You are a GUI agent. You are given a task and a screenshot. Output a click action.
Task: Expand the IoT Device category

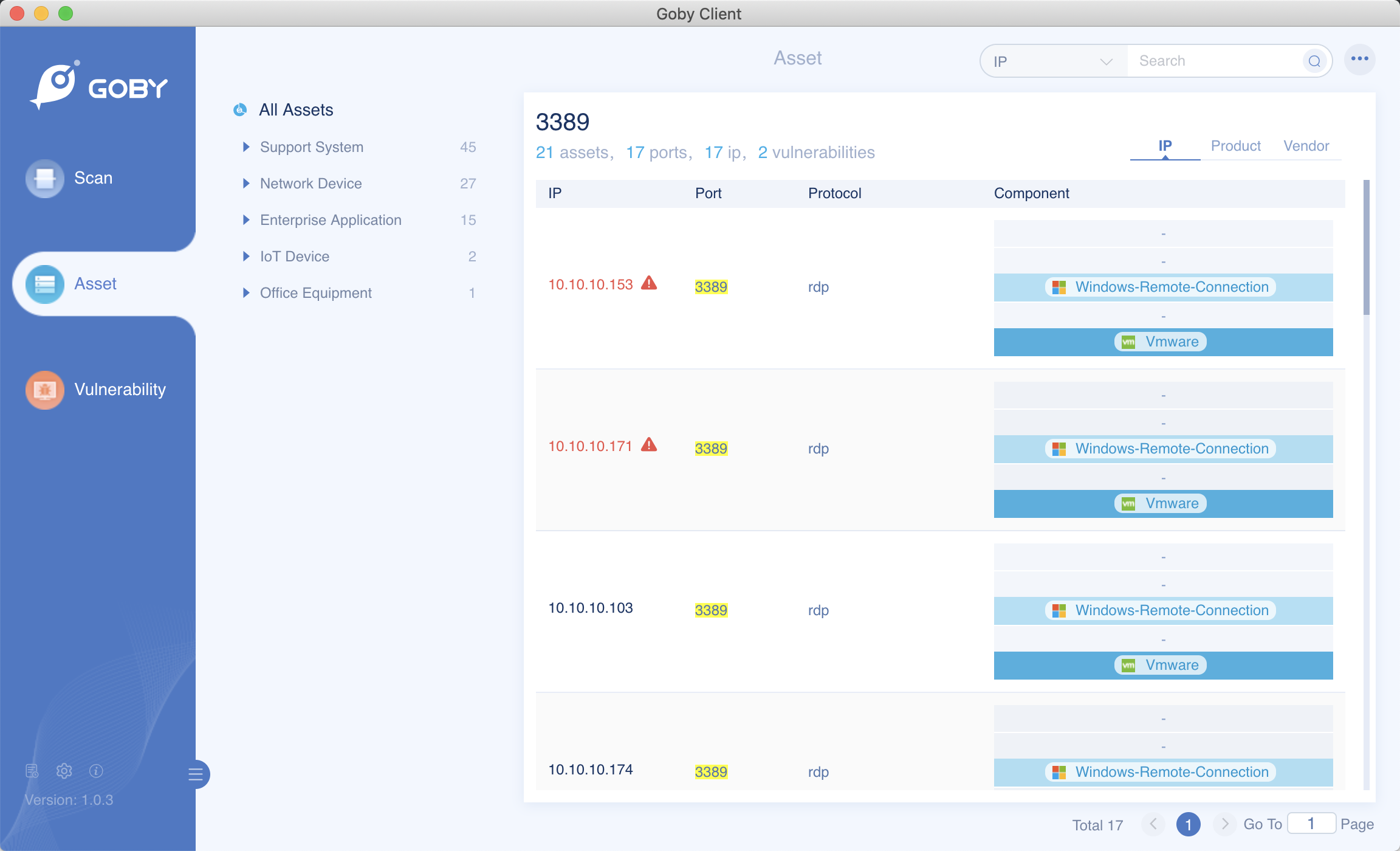(x=246, y=257)
